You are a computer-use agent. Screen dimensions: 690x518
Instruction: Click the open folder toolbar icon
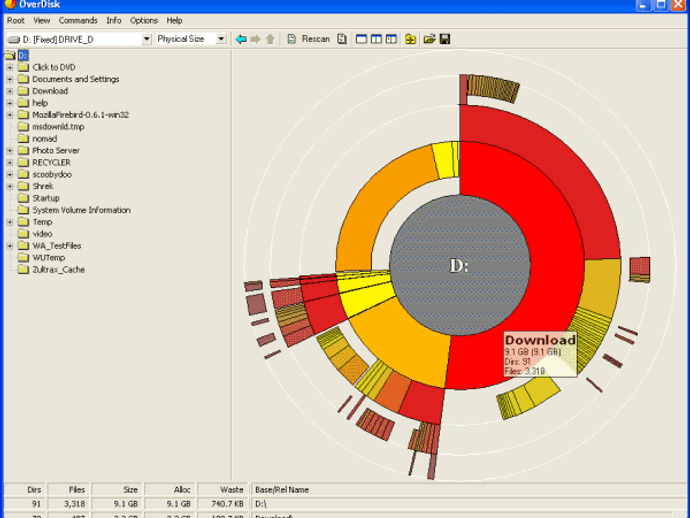(x=429, y=39)
